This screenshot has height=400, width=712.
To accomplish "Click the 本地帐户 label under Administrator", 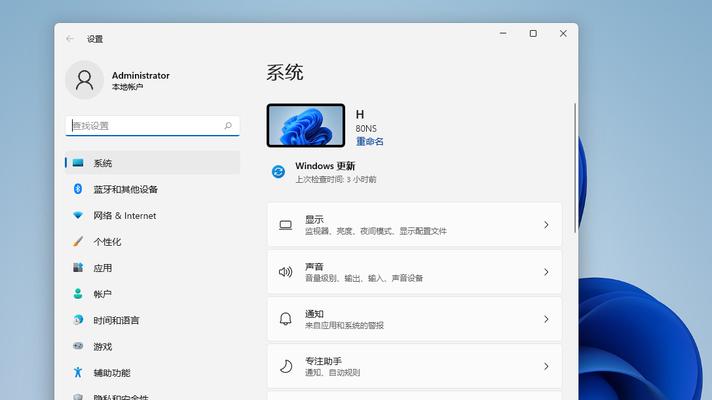I will [128, 87].
